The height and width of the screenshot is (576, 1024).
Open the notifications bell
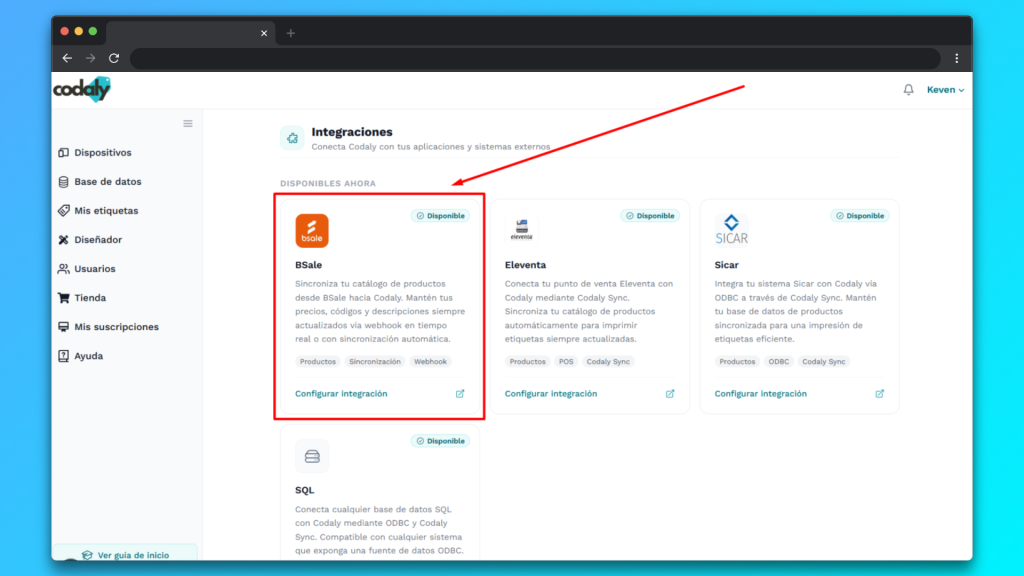point(908,89)
